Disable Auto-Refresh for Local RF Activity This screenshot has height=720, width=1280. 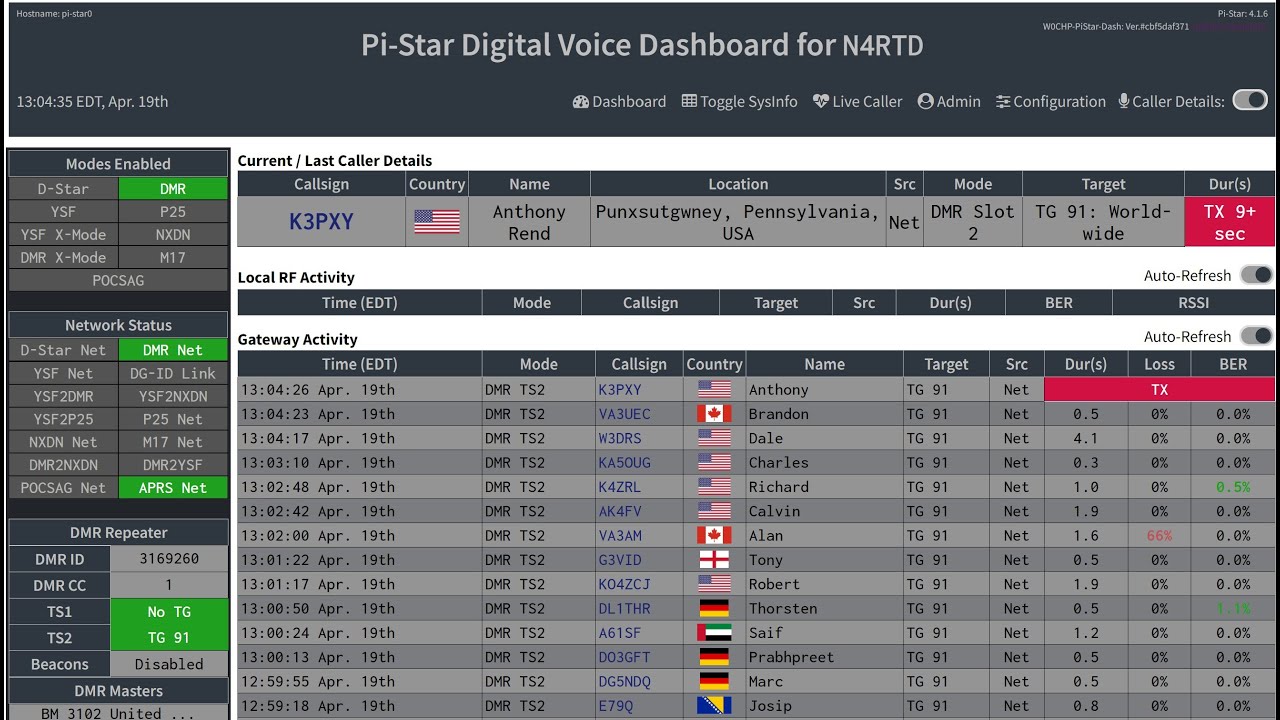click(1256, 274)
